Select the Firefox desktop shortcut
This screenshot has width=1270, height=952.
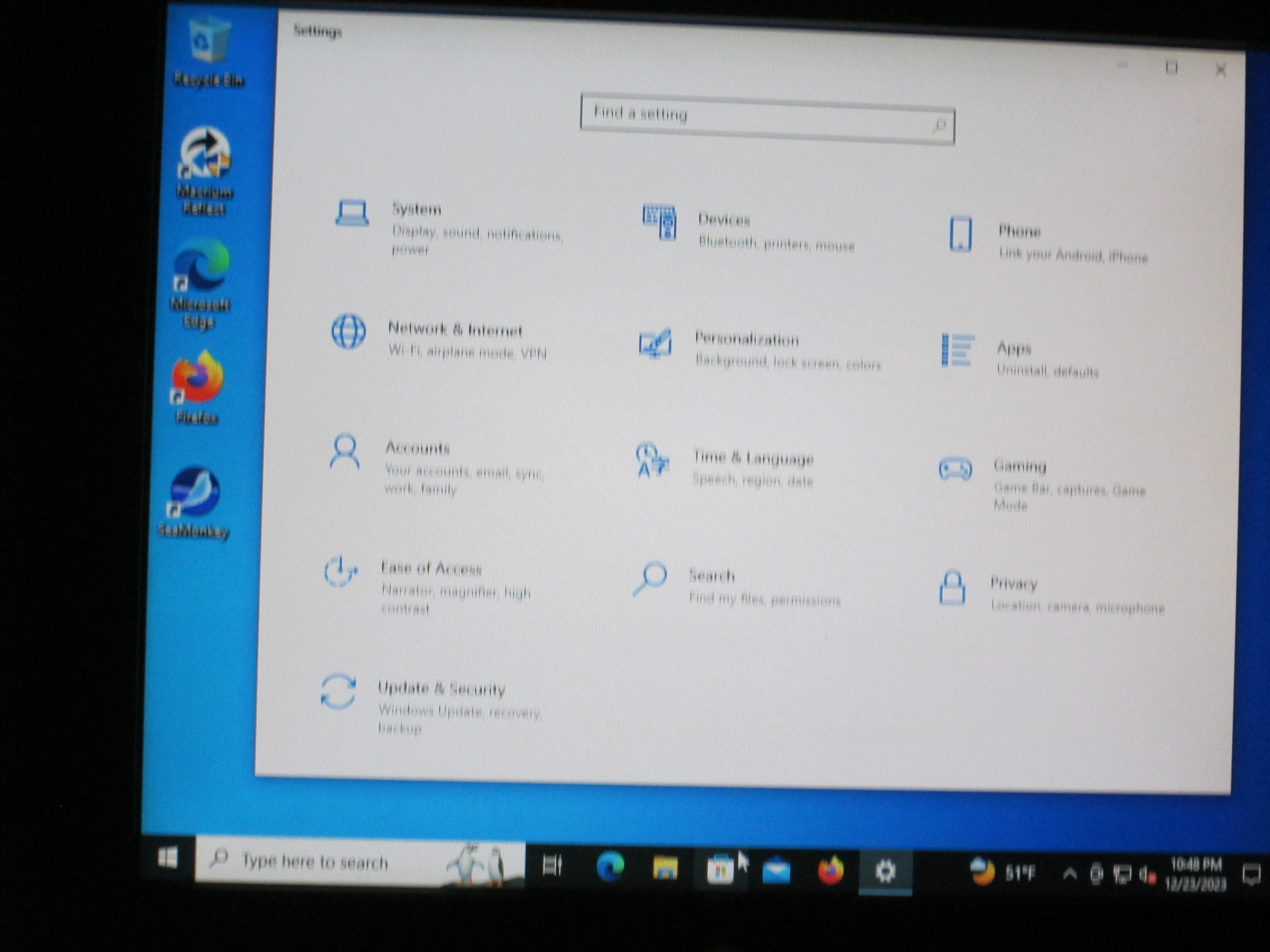point(197,388)
